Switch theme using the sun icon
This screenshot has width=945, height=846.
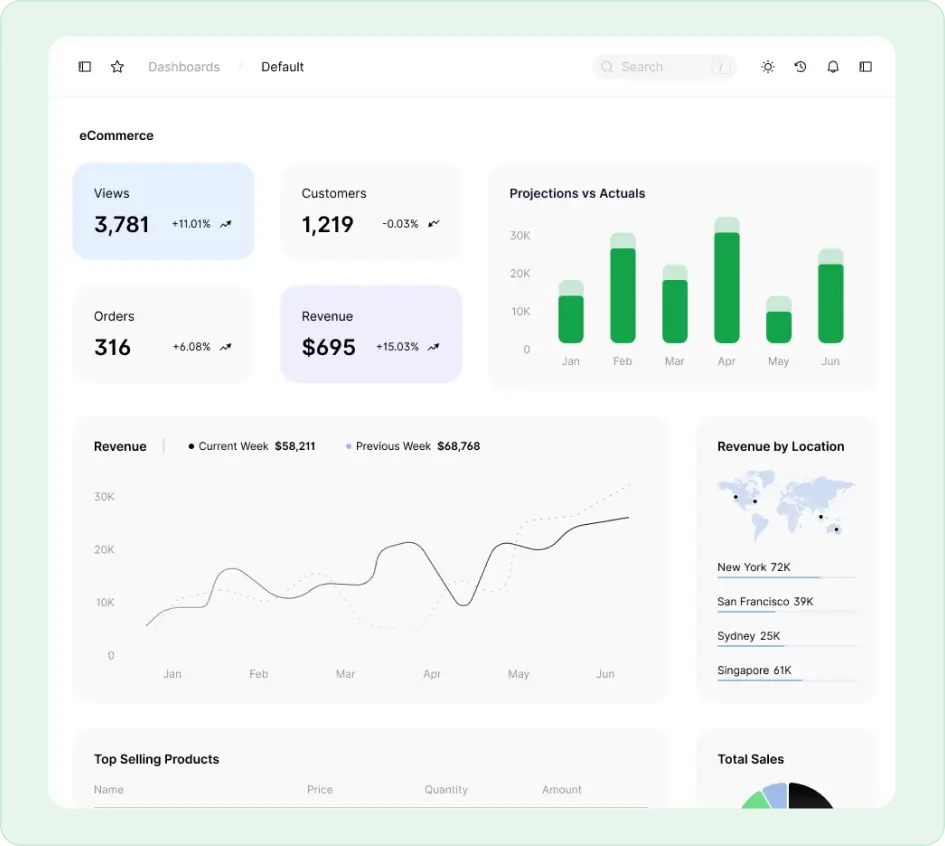click(x=768, y=67)
